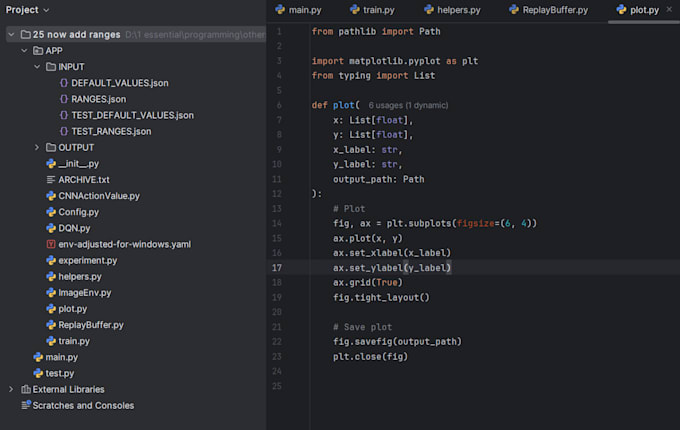Open the Project view dropdown
This screenshot has height=430, width=680.
point(27,10)
